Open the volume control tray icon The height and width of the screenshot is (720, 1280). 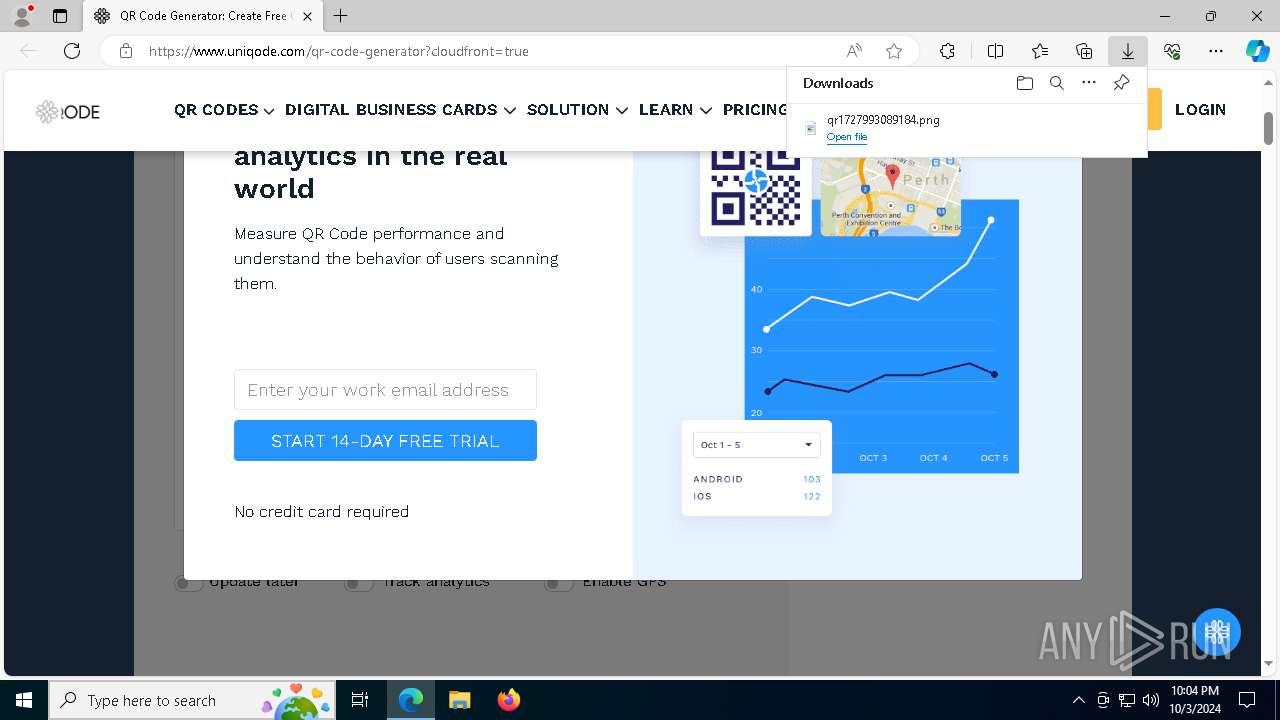[1151, 700]
